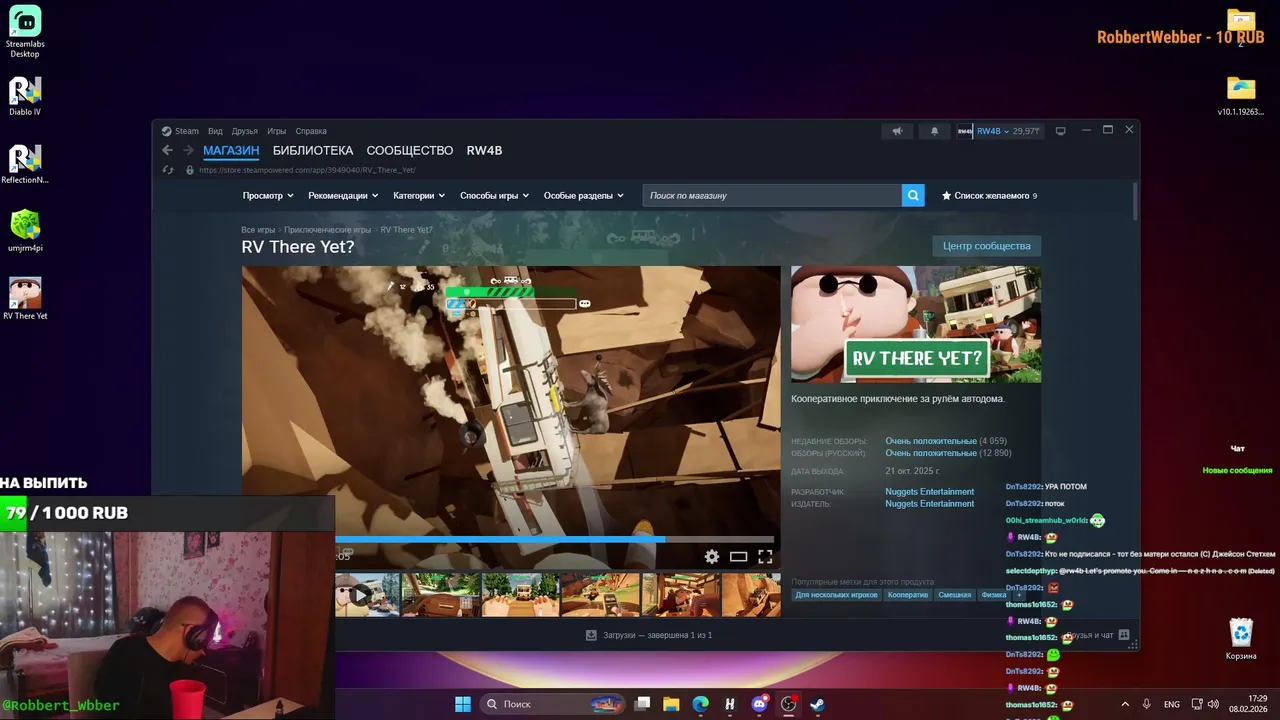Open Task View on the taskbar
The height and width of the screenshot is (720, 1280).
tap(643, 704)
